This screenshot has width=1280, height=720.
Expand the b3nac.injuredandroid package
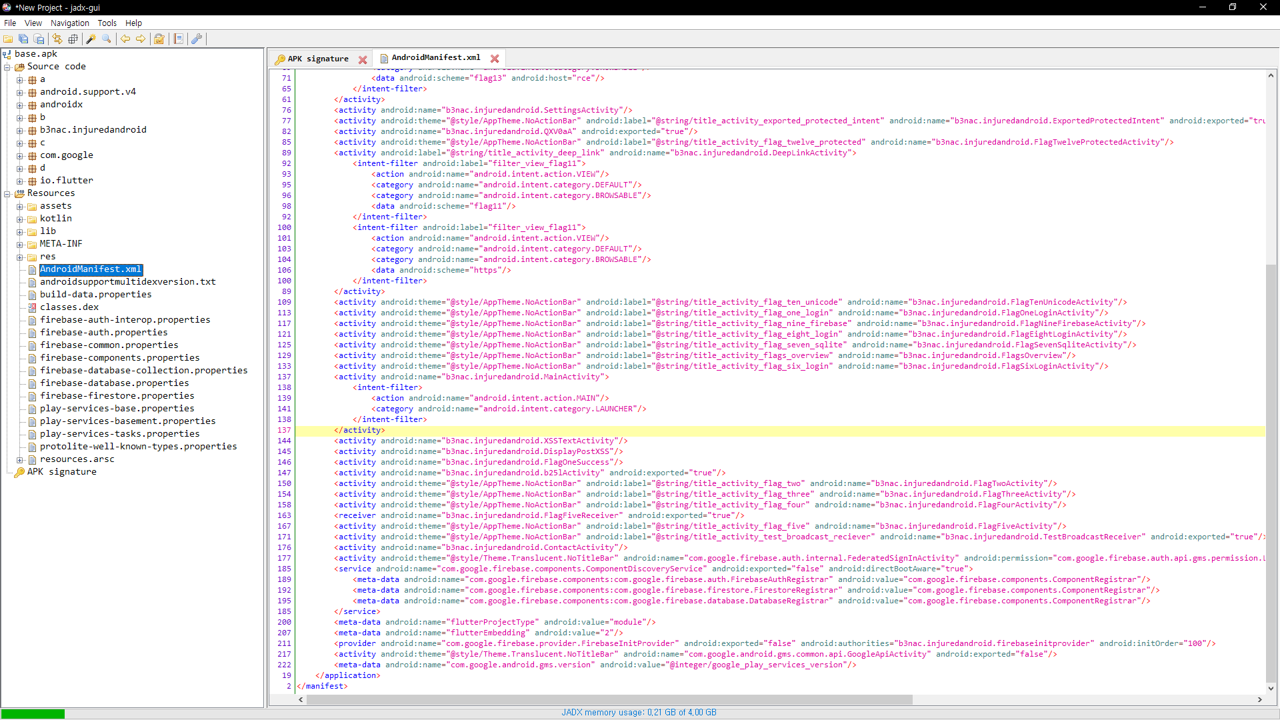coord(20,130)
